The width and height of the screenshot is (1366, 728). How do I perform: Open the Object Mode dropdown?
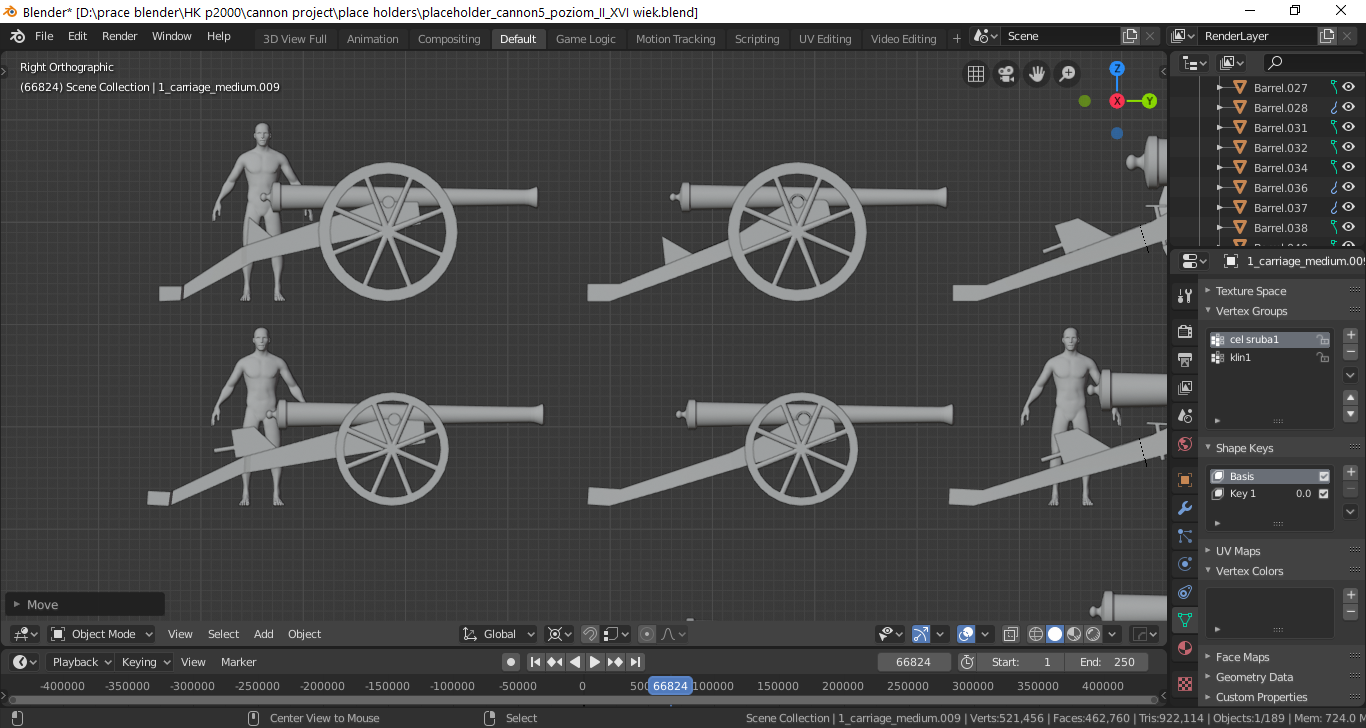tap(102, 634)
